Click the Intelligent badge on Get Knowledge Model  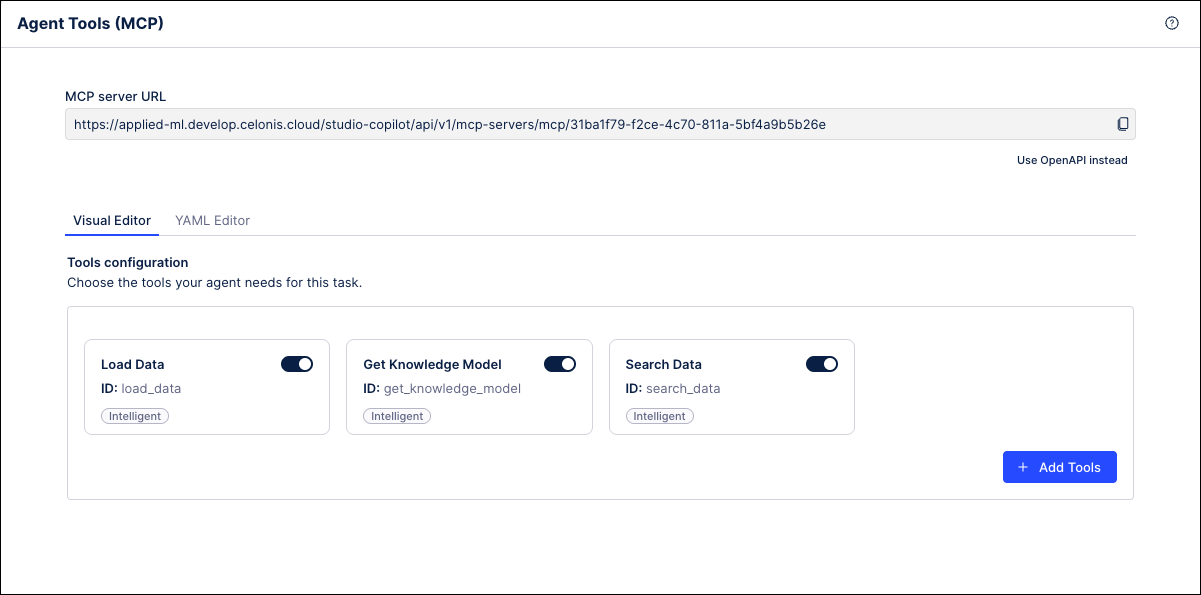396,416
